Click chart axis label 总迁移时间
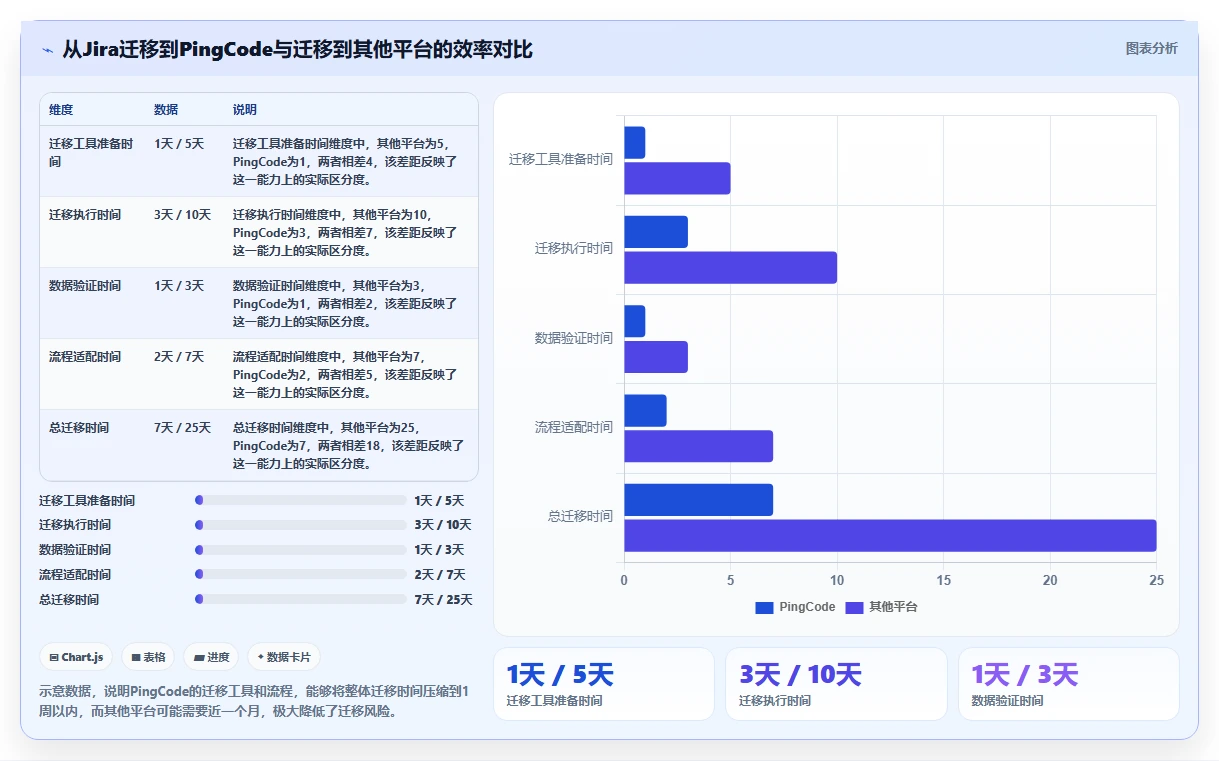 (580, 517)
